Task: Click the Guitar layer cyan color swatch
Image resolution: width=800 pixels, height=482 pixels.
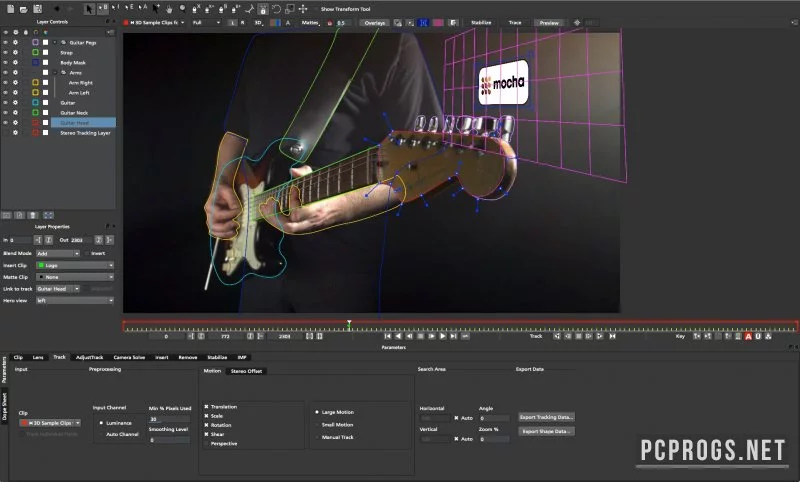Action: click(x=35, y=103)
